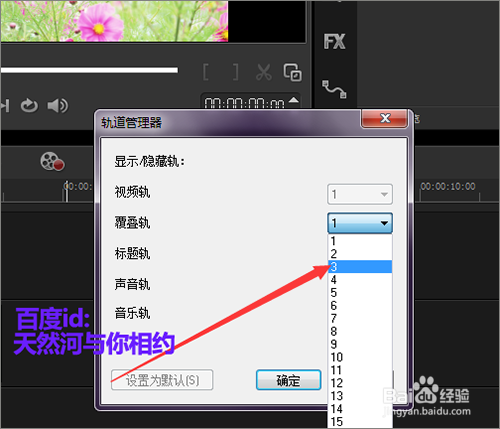
Task: Click the record/capture film reel icon
Action: 52,161
